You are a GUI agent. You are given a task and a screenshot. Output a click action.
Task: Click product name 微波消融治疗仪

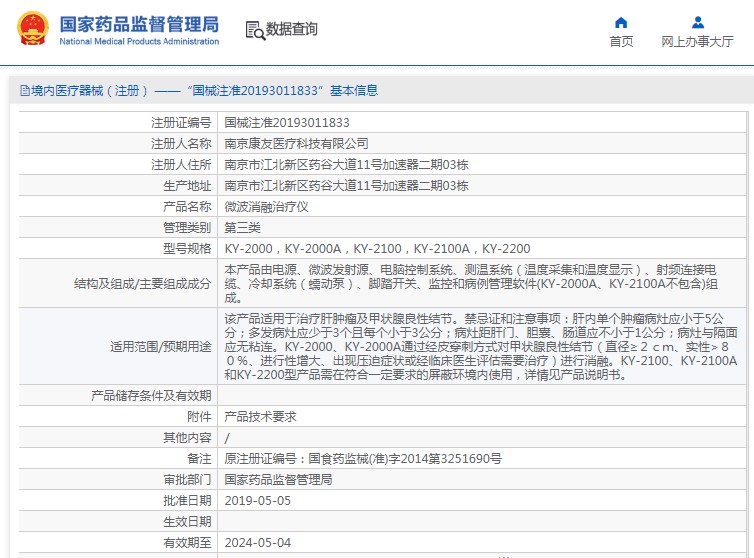coord(266,207)
